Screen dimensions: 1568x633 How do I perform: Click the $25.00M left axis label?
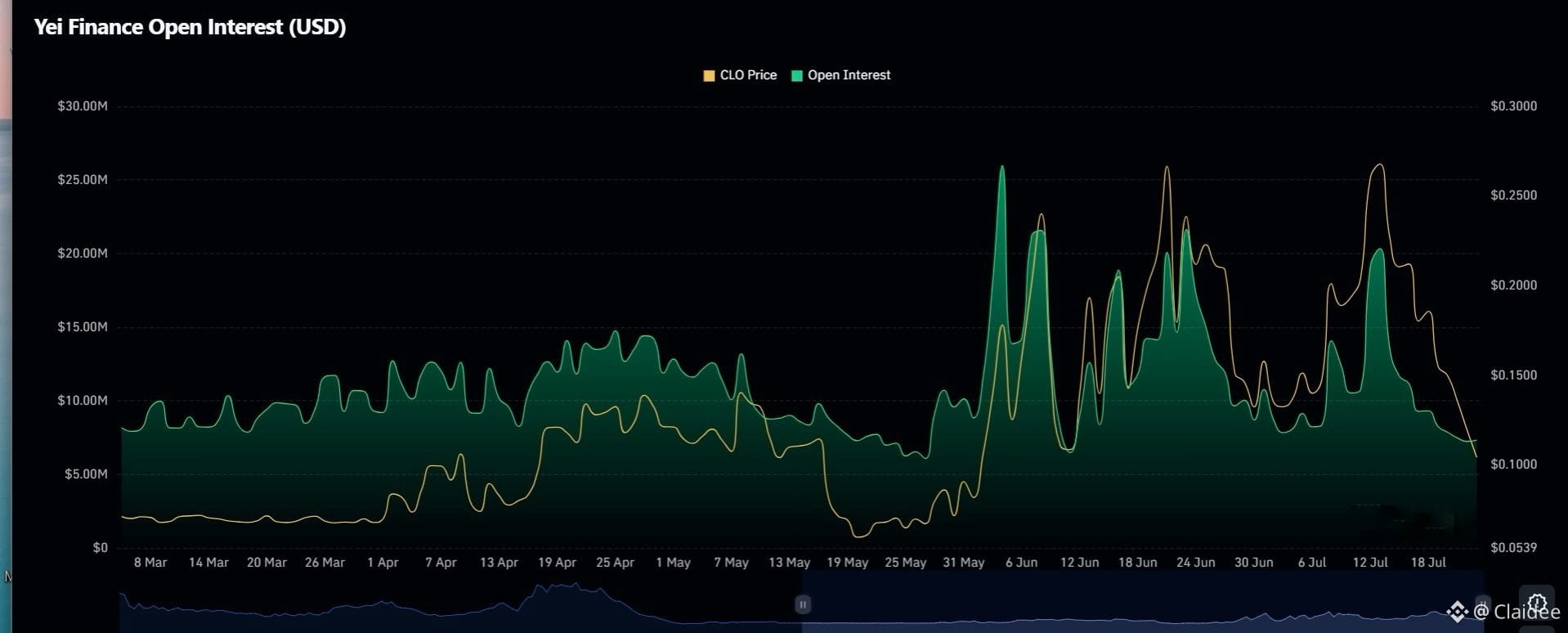[83, 180]
